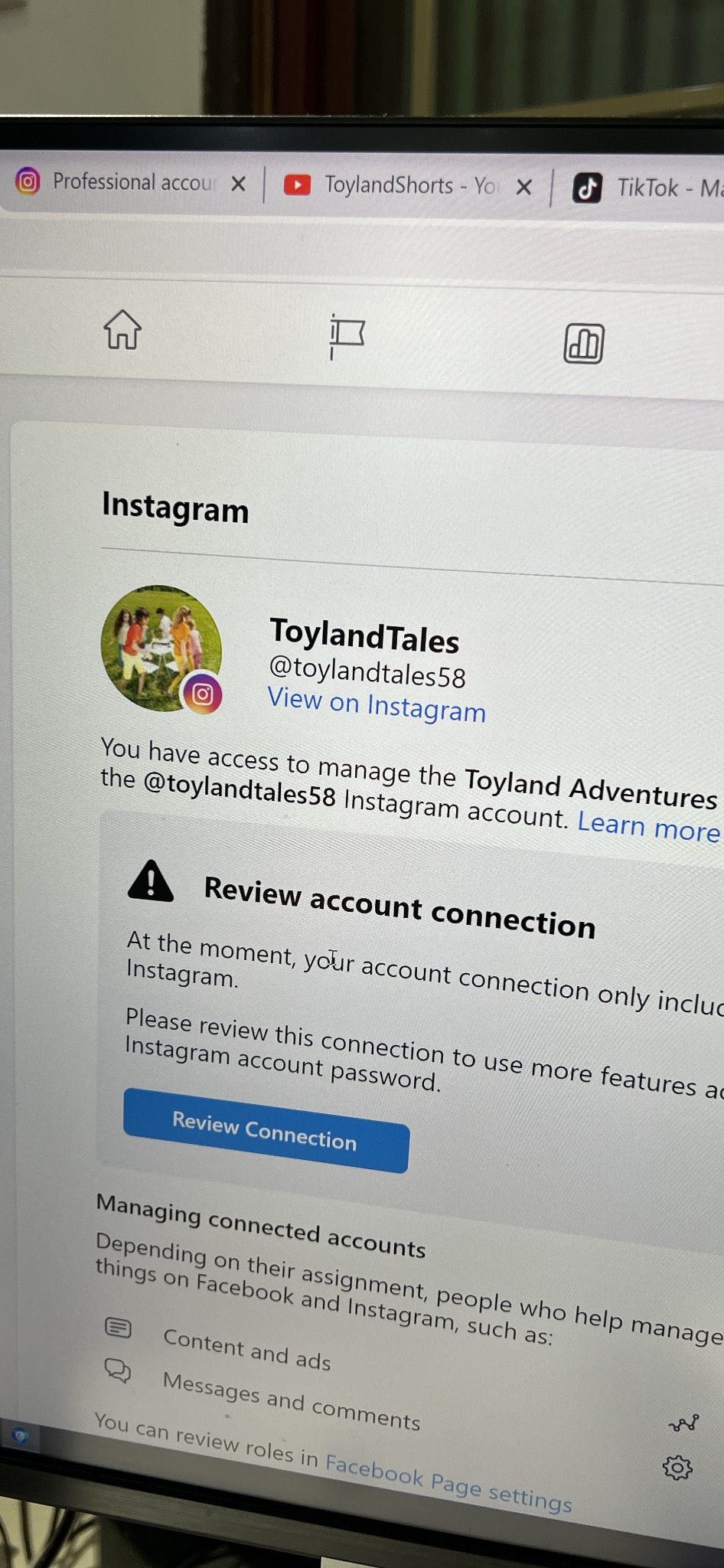The width and height of the screenshot is (724, 1568).
Task: Switch to the ToylandShorts YouTube tab
Action: 390,185
